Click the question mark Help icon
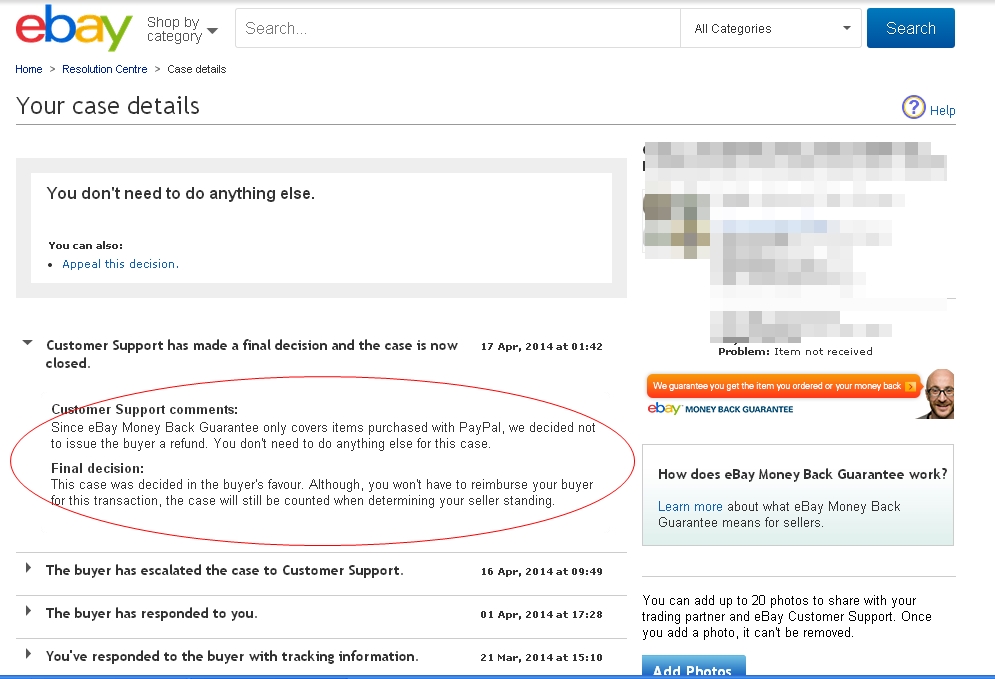 pyautogui.click(x=913, y=108)
